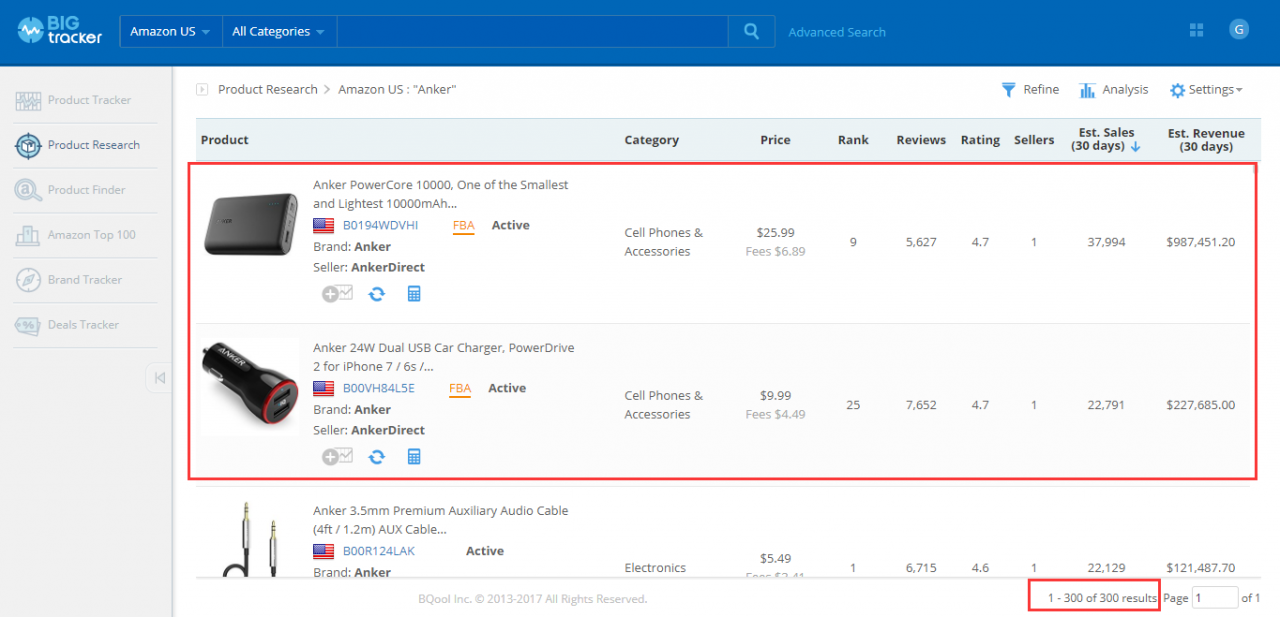This screenshot has width=1280, height=617.
Task: Sort by the Rating column header
Action: pos(980,140)
